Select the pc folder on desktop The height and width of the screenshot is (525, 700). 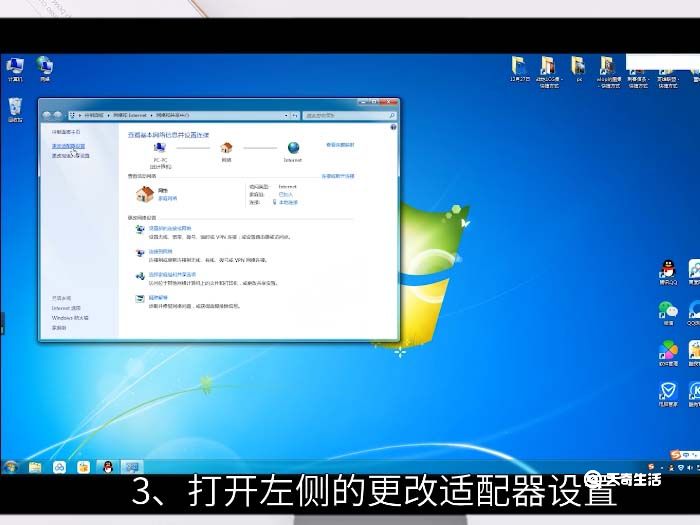[579, 69]
